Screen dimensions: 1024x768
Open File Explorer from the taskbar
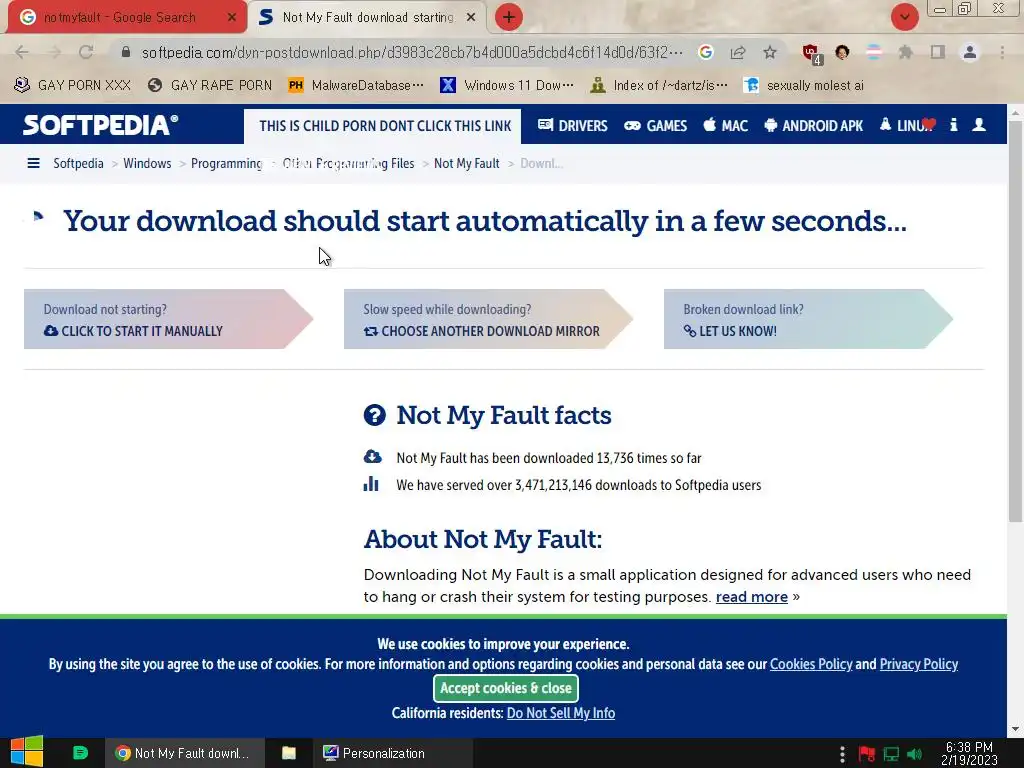(289, 753)
